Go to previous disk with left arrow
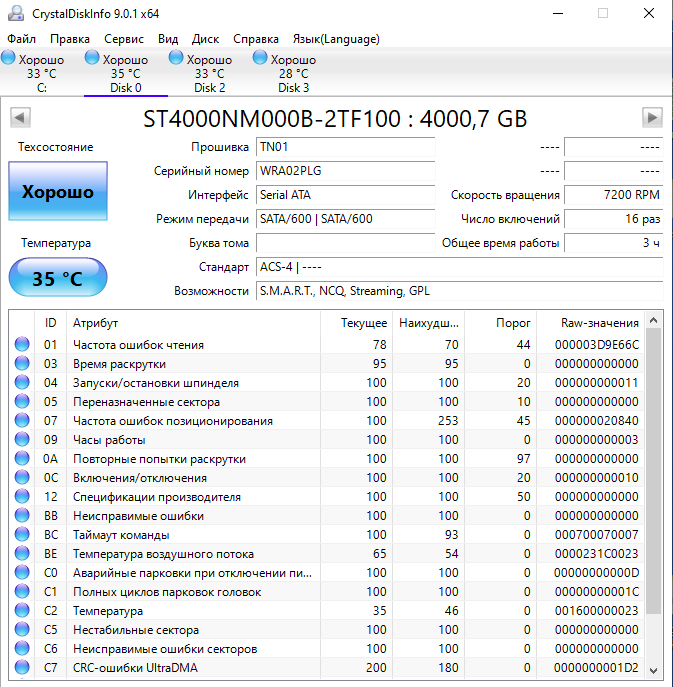This screenshot has width=673, height=687. (x=20, y=117)
